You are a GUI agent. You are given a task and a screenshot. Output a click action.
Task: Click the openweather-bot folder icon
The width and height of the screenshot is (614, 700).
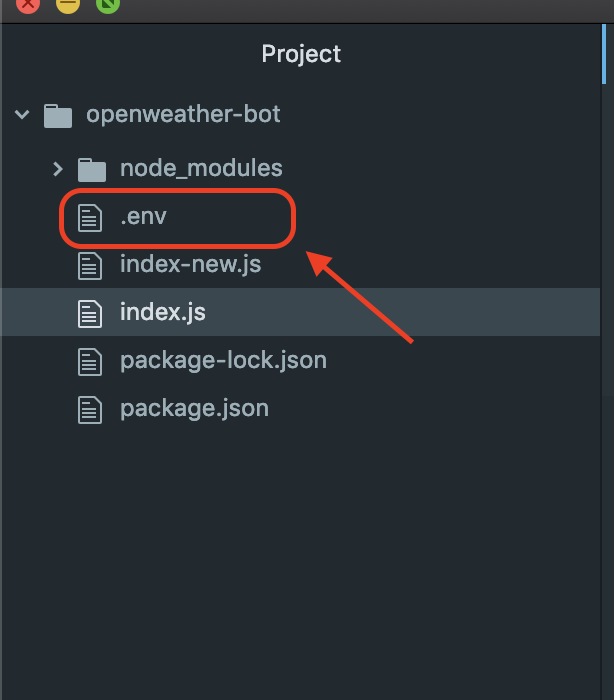click(58, 116)
